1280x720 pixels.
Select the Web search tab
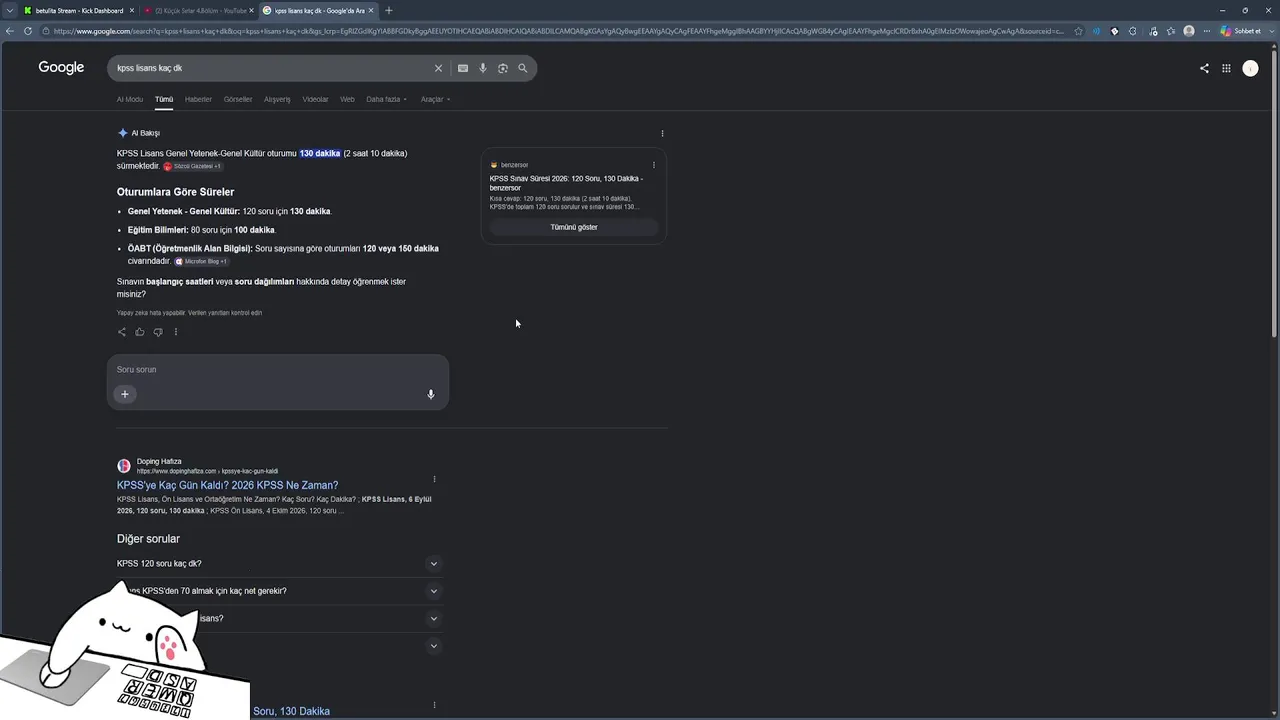pos(347,99)
